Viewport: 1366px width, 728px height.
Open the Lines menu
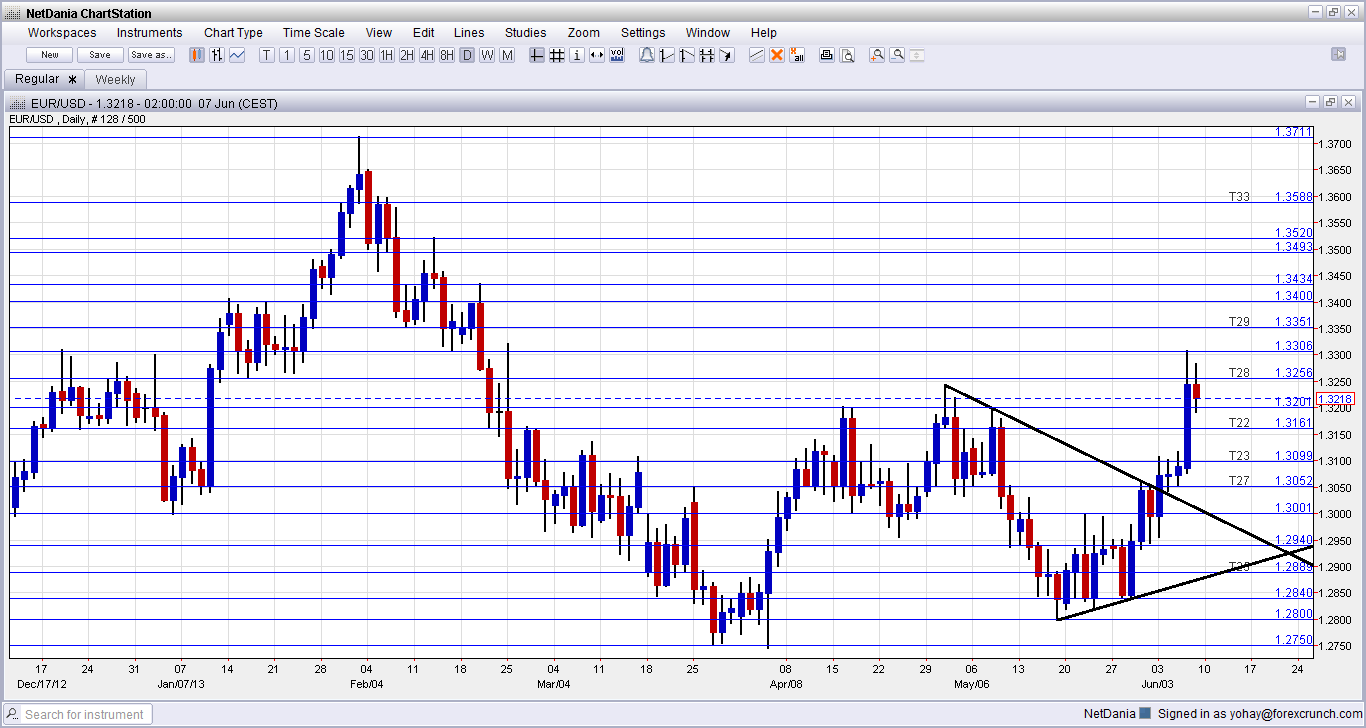tap(469, 33)
